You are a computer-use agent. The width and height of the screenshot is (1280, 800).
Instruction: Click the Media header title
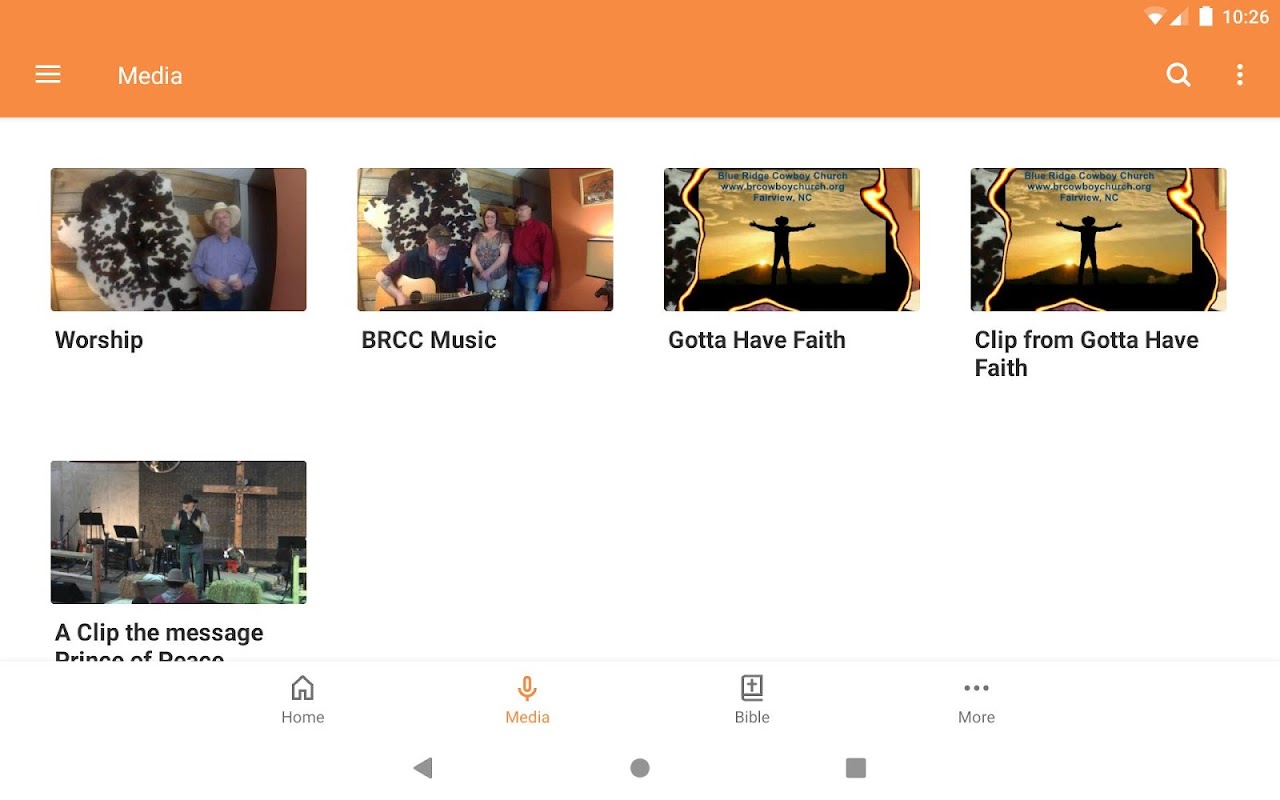point(150,75)
